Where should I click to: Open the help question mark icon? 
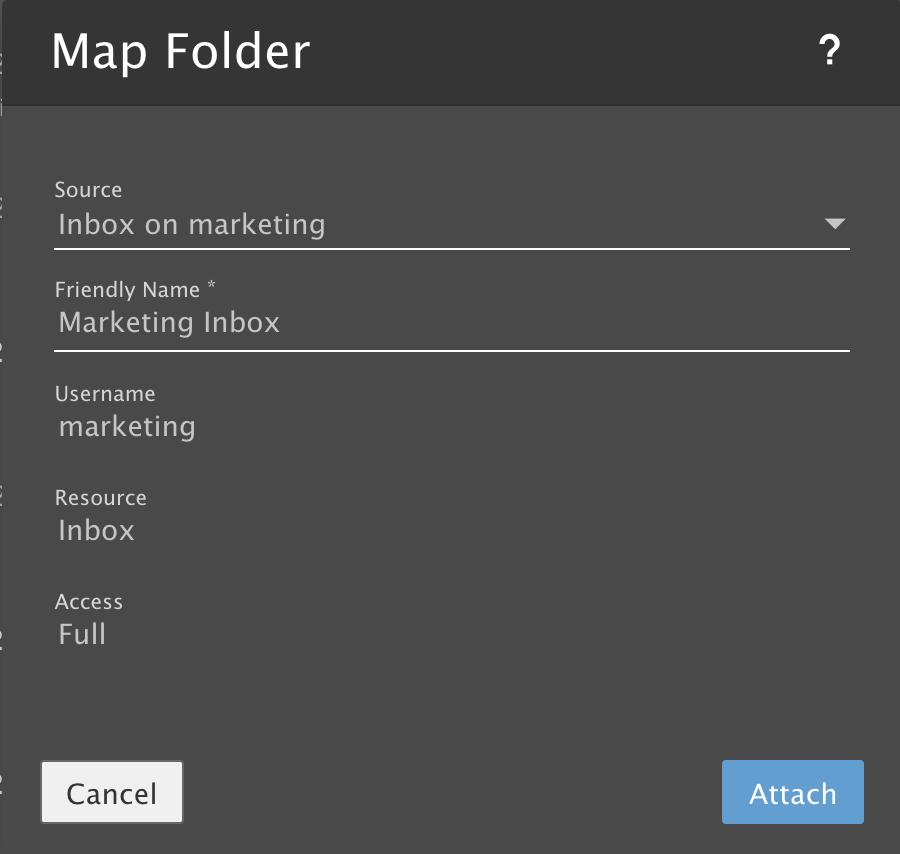[829, 51]
